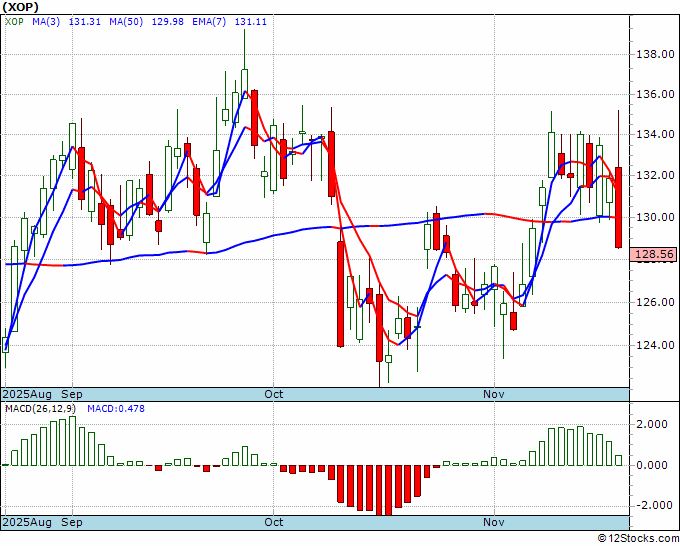This screenshot has width=680, height=546.
Task: Click the 132.00 price axis label
Action: tap(655, 175)
